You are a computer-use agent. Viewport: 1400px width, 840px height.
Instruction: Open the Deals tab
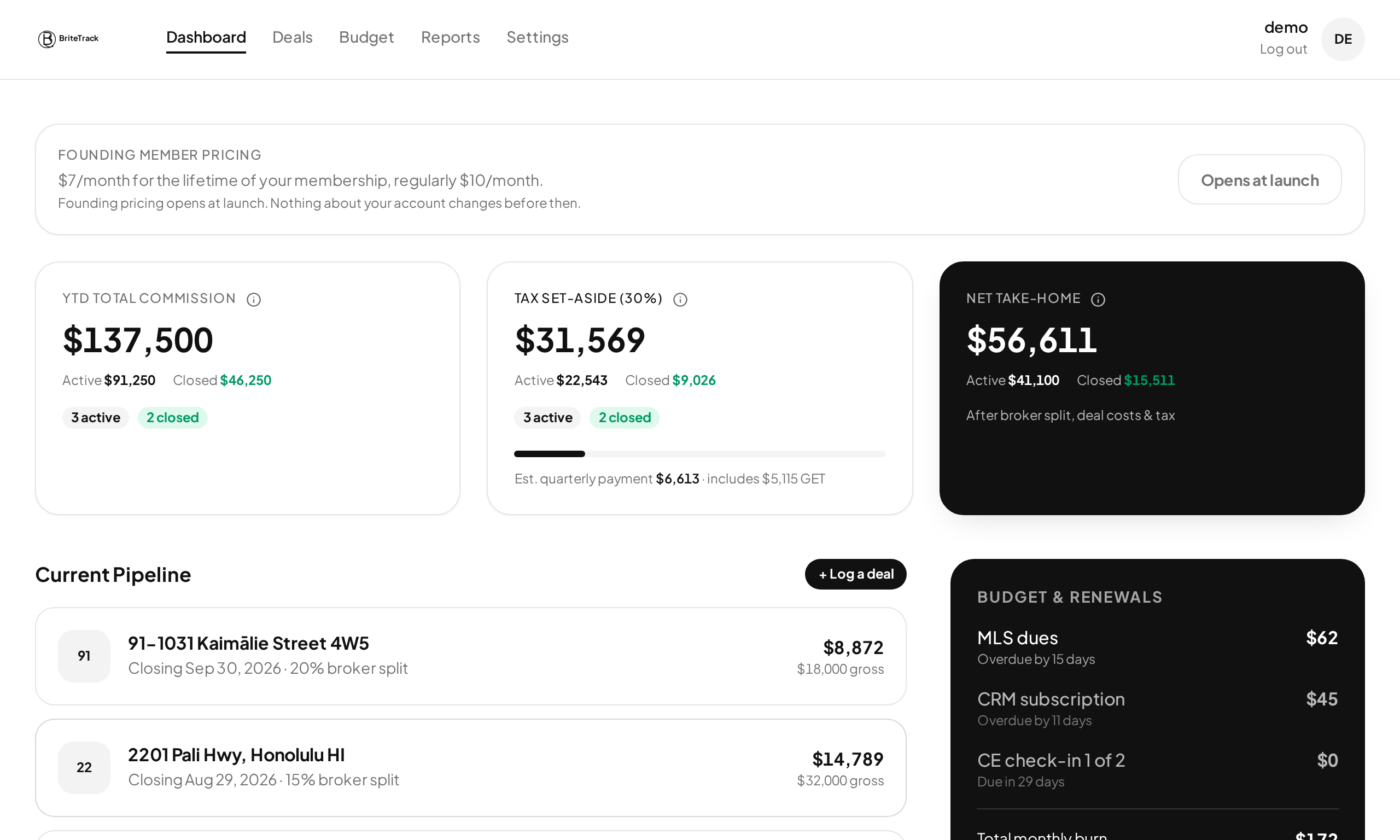coord(292,37)
